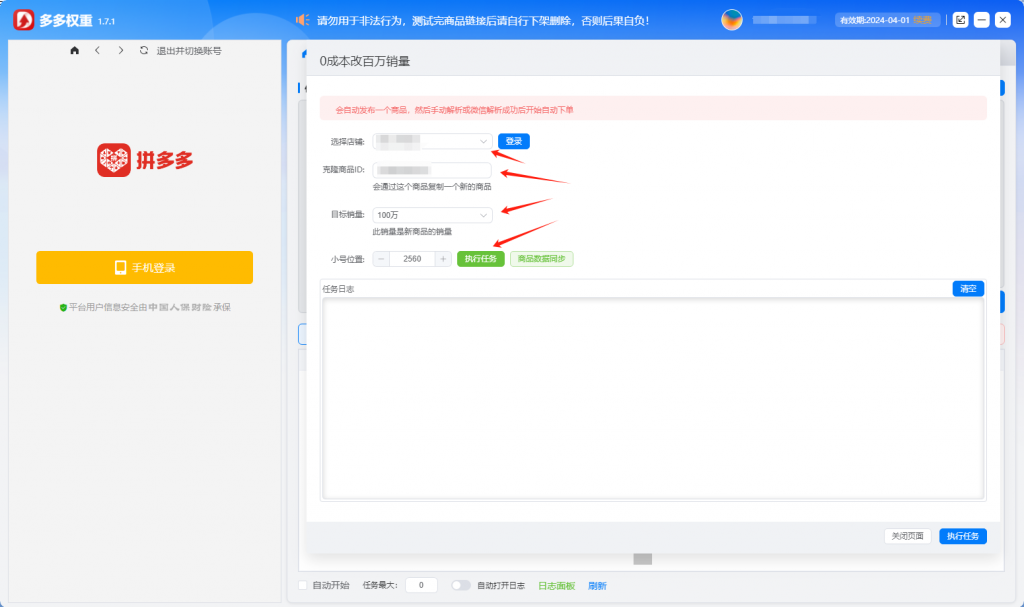This screenshot has width=1024, height=607.
Task: Click 续费 to renew license
Action: [923, 20]
